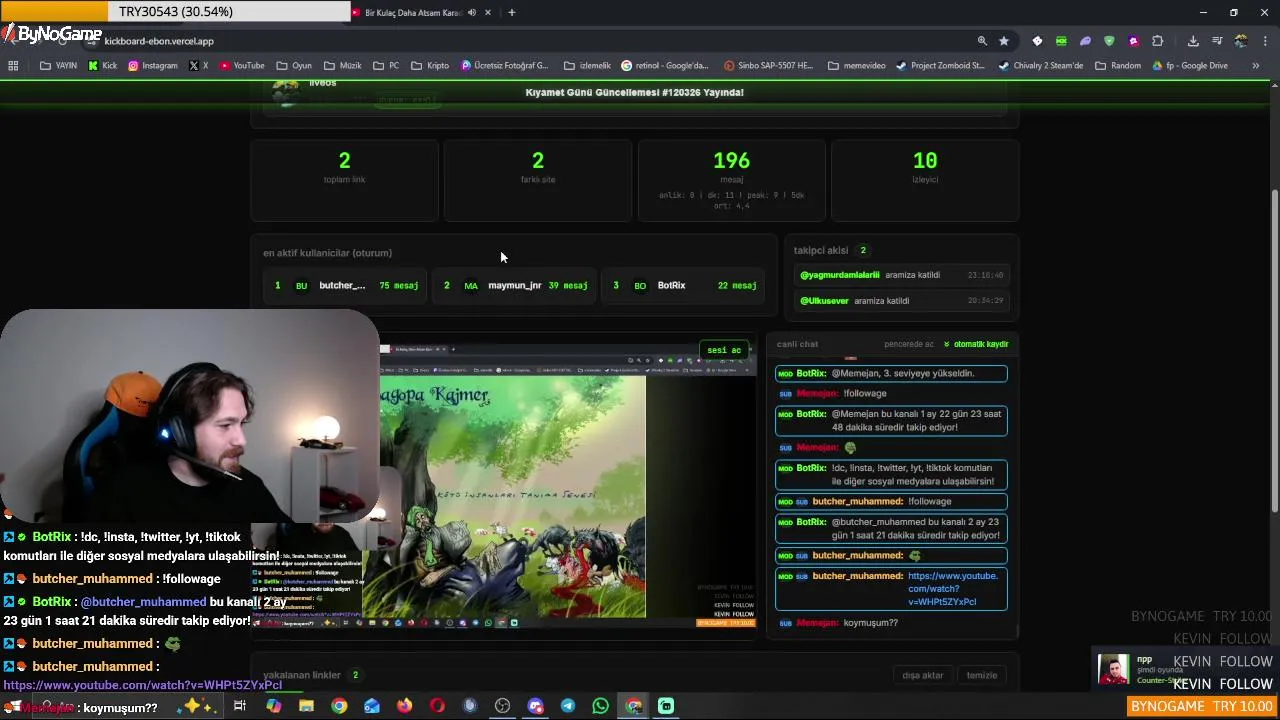
Task: Open the YouTube bookmark
Action: click(242, 66)
